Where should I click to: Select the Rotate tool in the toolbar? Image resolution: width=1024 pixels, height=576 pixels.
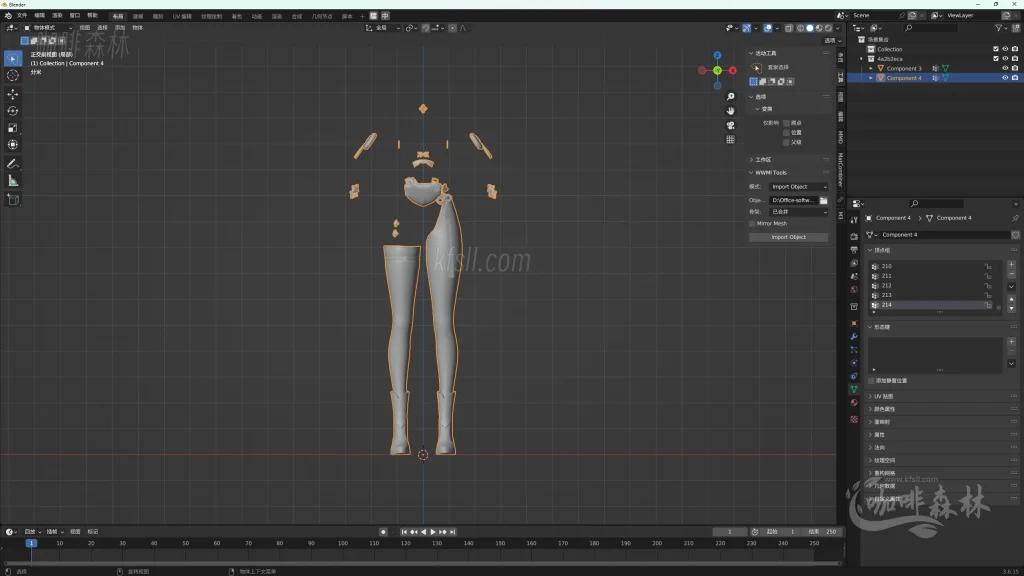tap(12, 112)
